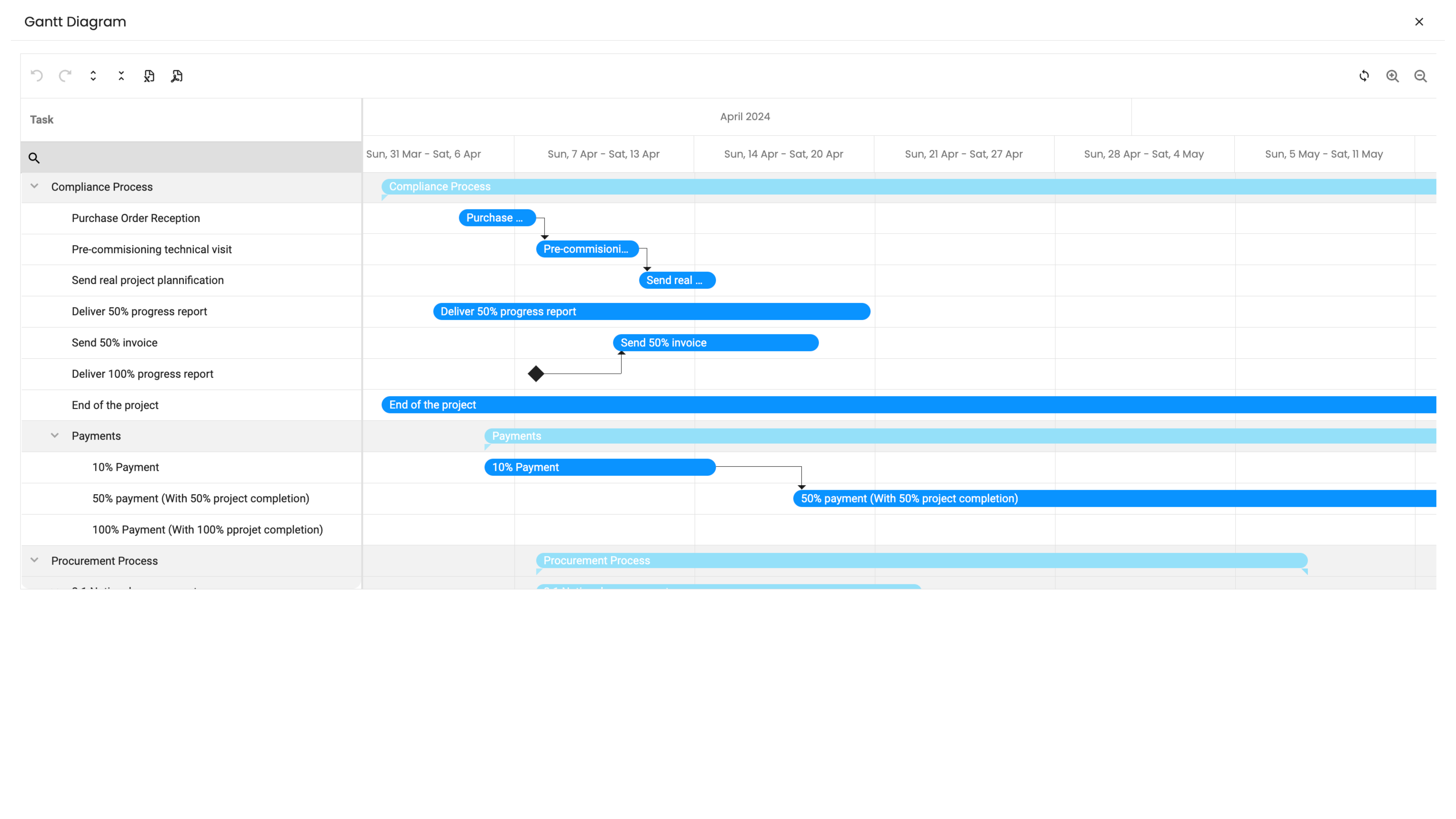Click the Send real ... task bar
The height and width of the screenshot is (819, 1456).
[x=677, y=280]
